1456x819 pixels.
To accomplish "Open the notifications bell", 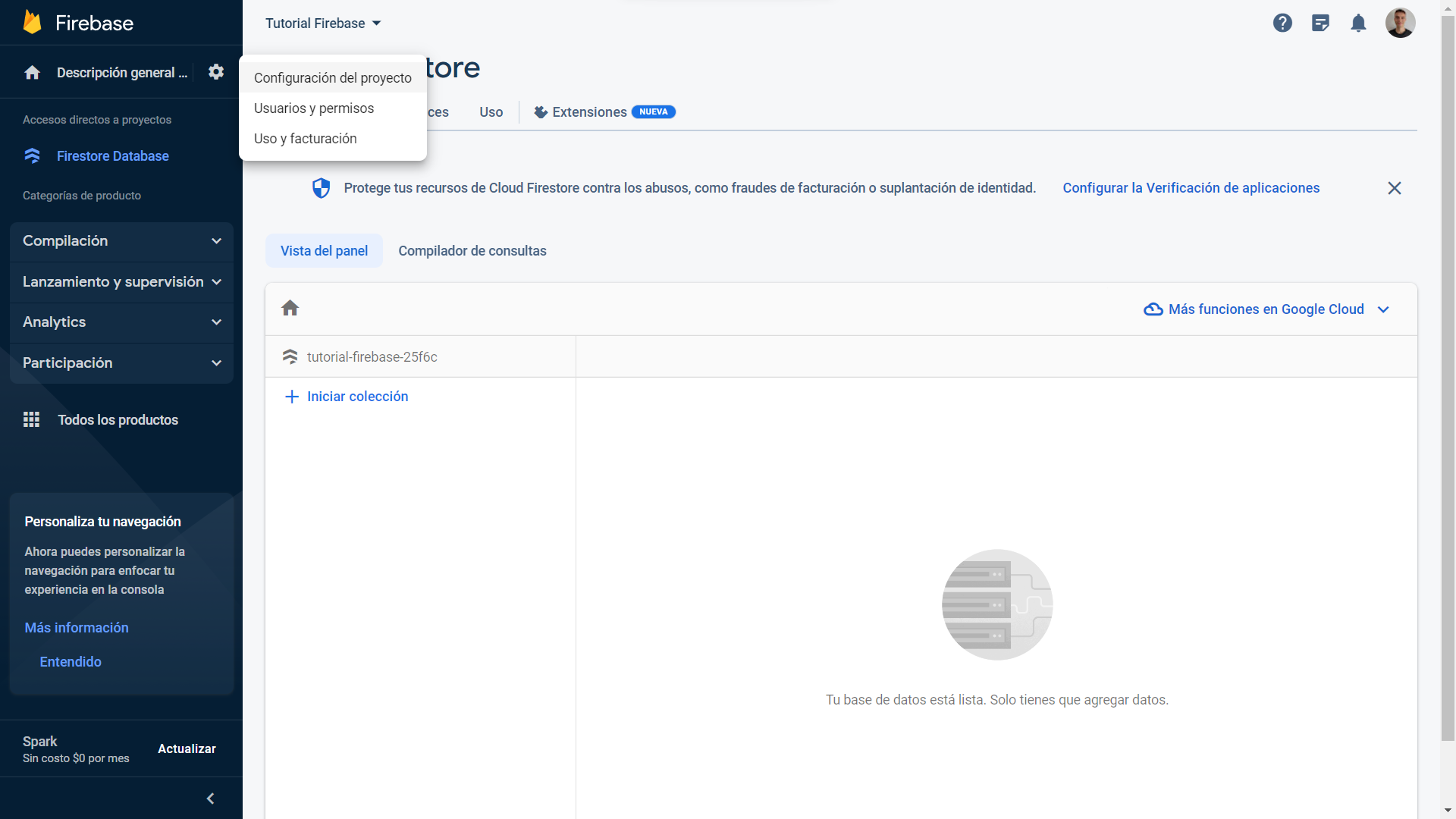I will (1358, 23).
